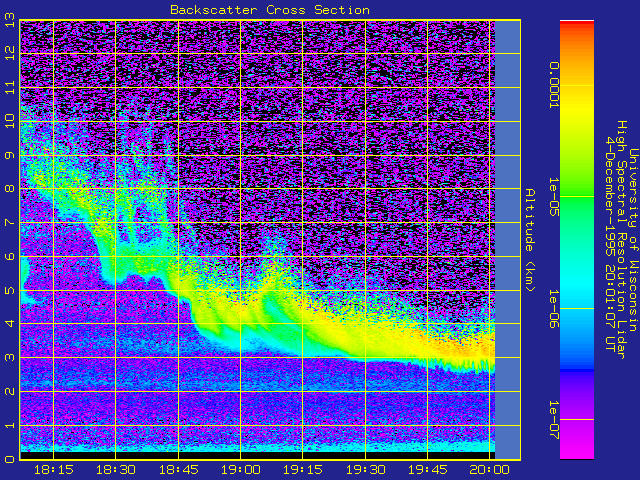Click altitude label 1 on left axis

click(9, 425)
